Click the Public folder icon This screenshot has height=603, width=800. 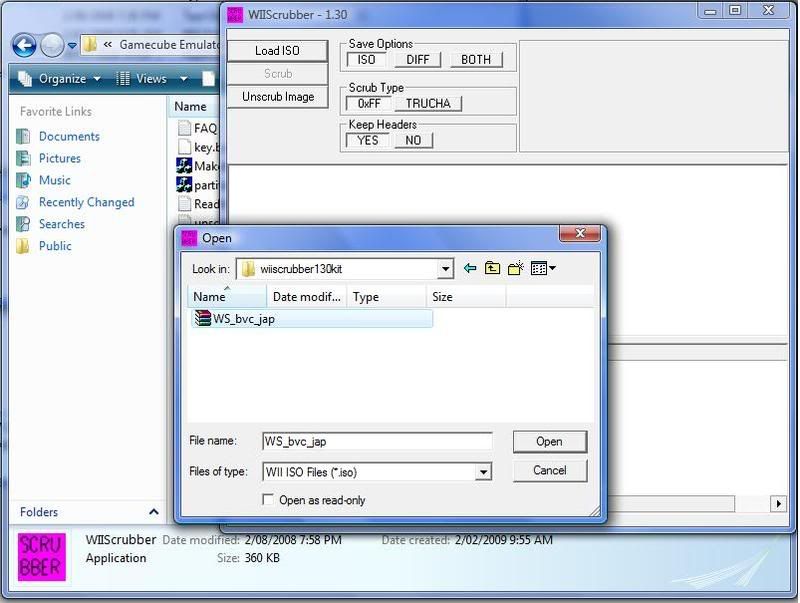(x=23, y=246)
